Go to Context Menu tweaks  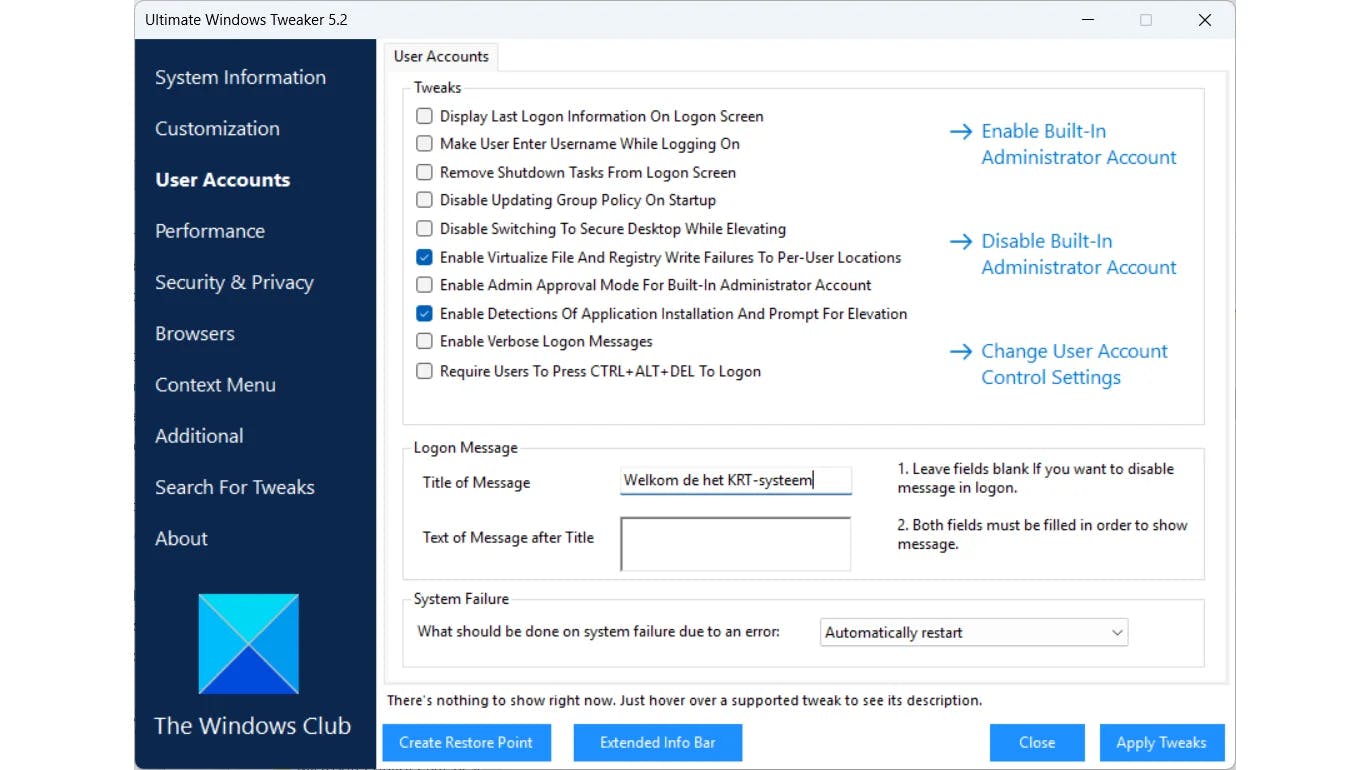click(215, 385)
